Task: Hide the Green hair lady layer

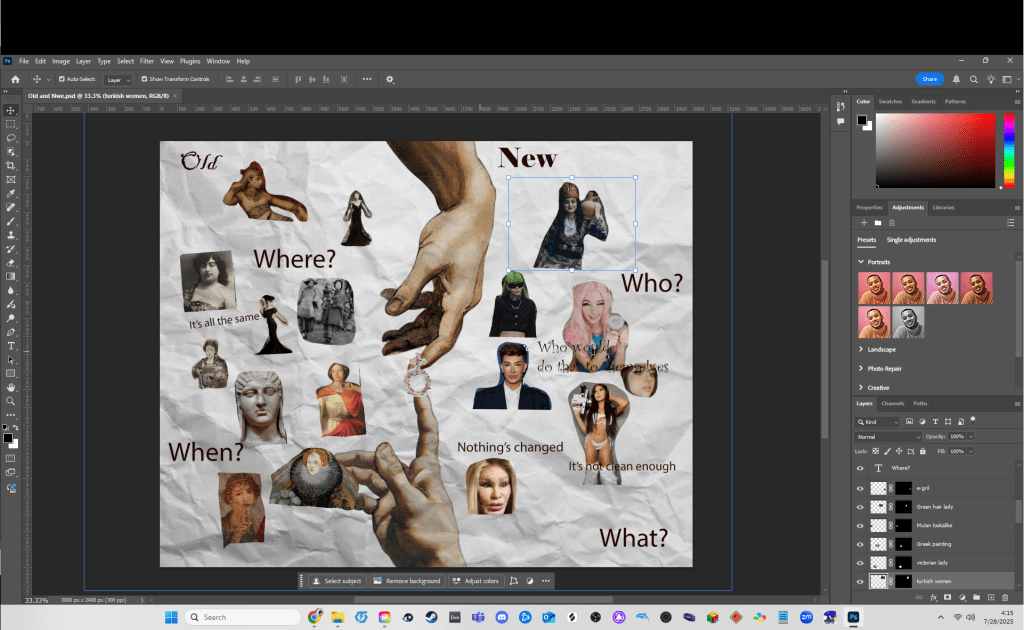Action: pyautogui.click(x=860, y=507)
